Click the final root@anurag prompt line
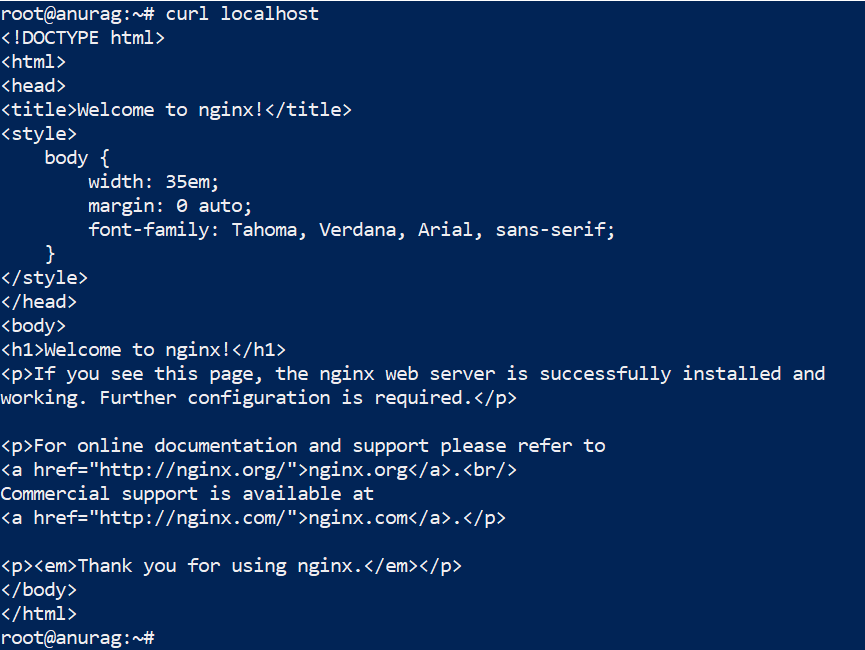The image size is (865, 650). [x=77, y=637]
